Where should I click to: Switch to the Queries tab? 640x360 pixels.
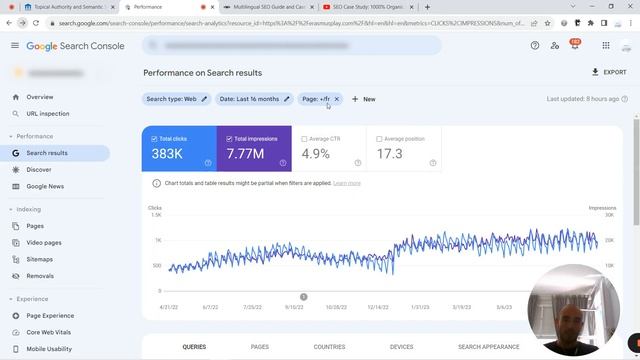click(x=194, y=347)
